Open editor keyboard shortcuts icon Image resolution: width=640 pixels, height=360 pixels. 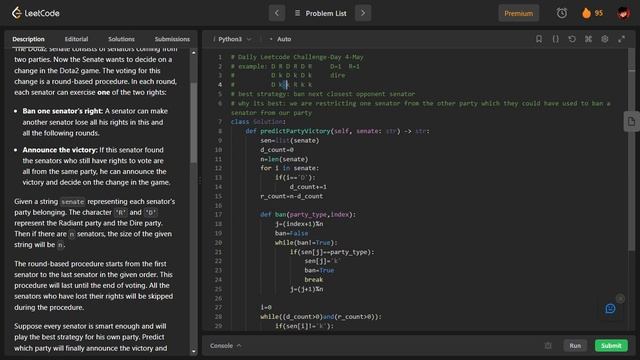[588, 39]
